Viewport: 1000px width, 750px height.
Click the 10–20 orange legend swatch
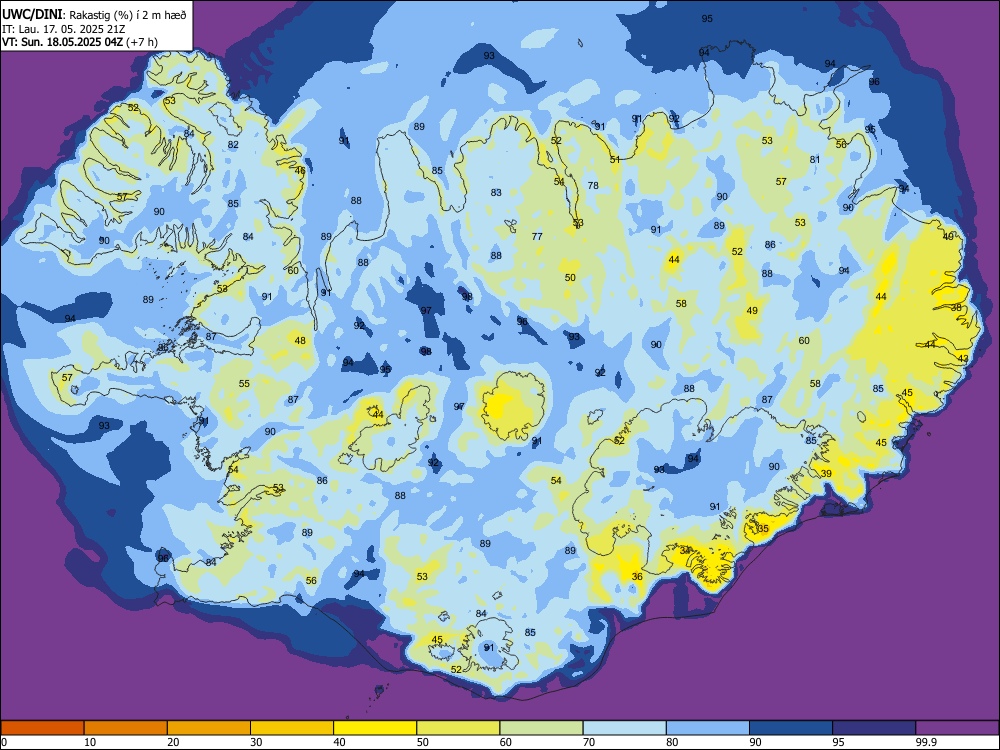click(x=126, y=728)
